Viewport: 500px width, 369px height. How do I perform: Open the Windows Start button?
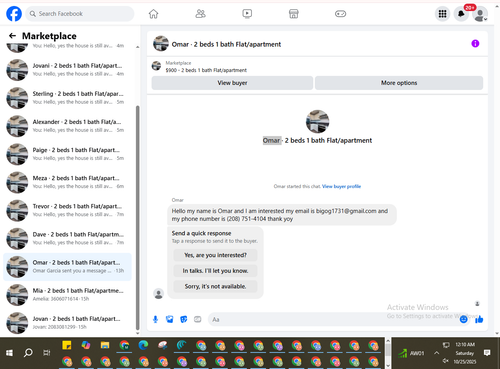(x=9, y=353)
